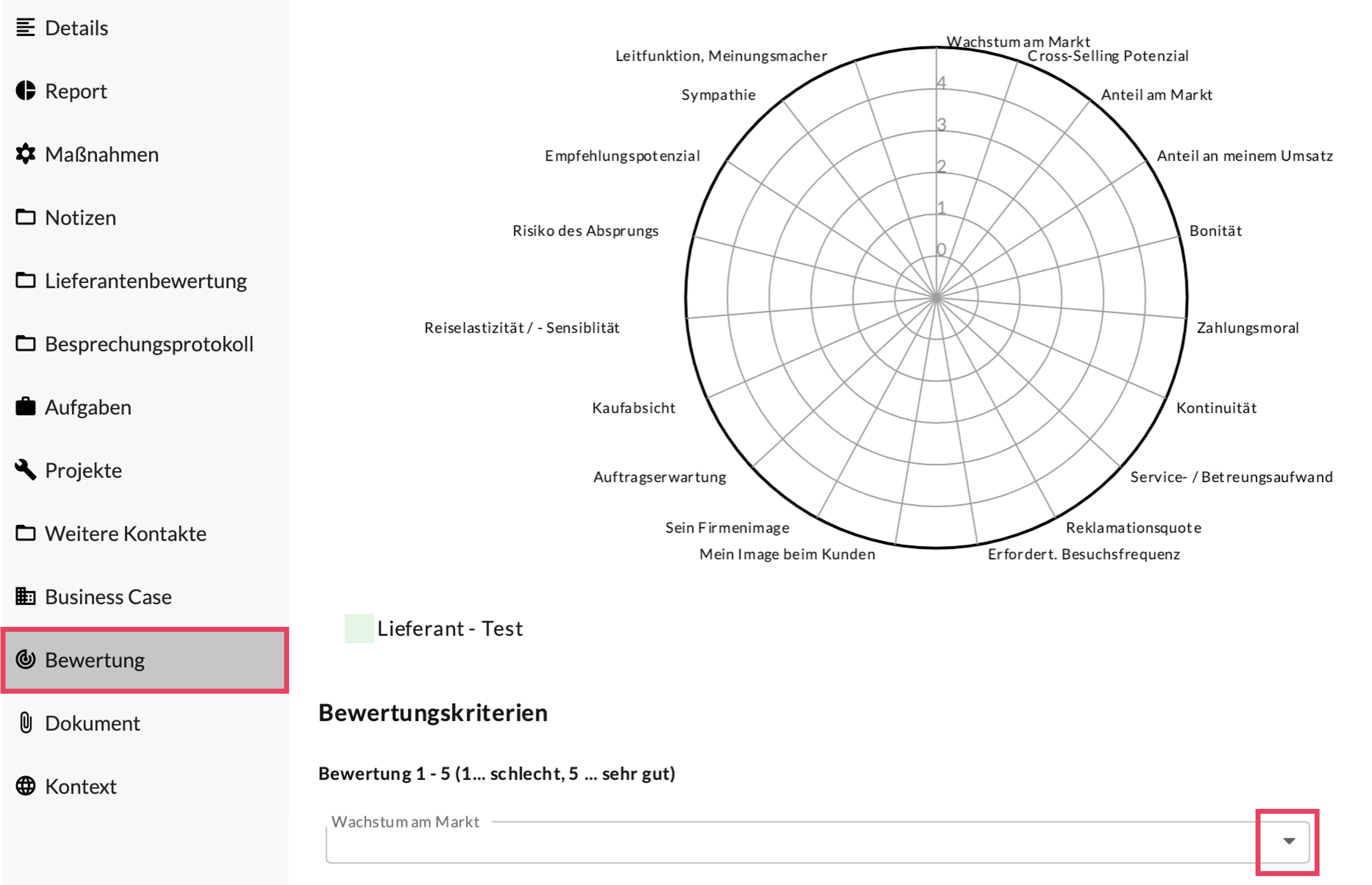Image resolution: width=1372 pixels, height=885 pixels.
Task: Click the Bewertung radar icon
Action: pos(25,660)
